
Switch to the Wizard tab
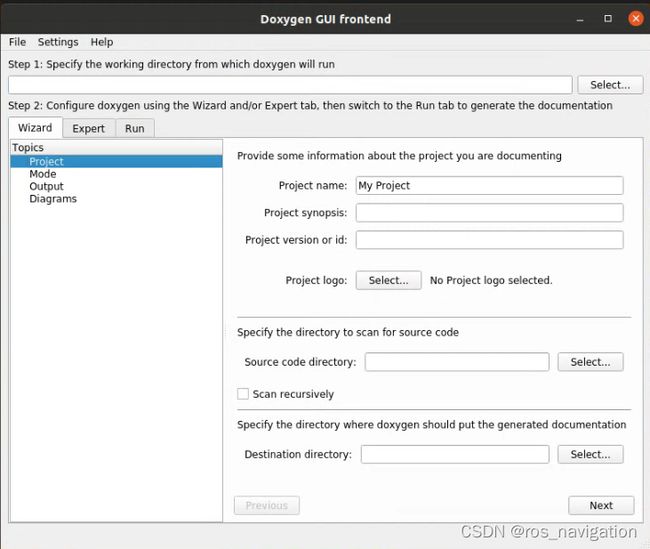click(x=35, y=128)
